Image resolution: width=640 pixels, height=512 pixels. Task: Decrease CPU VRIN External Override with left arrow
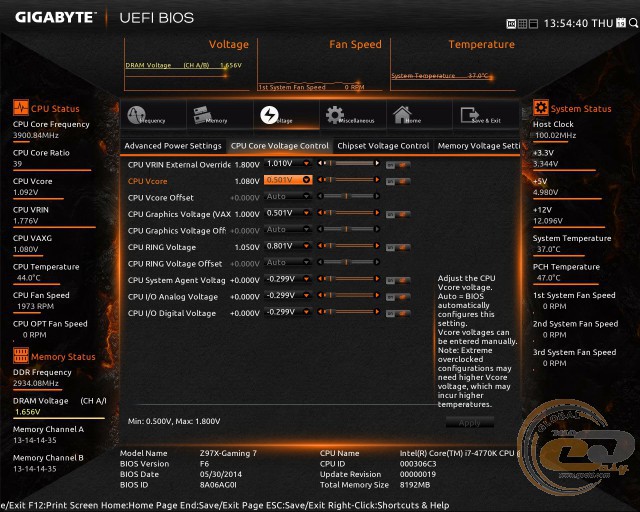coord(320,163)
